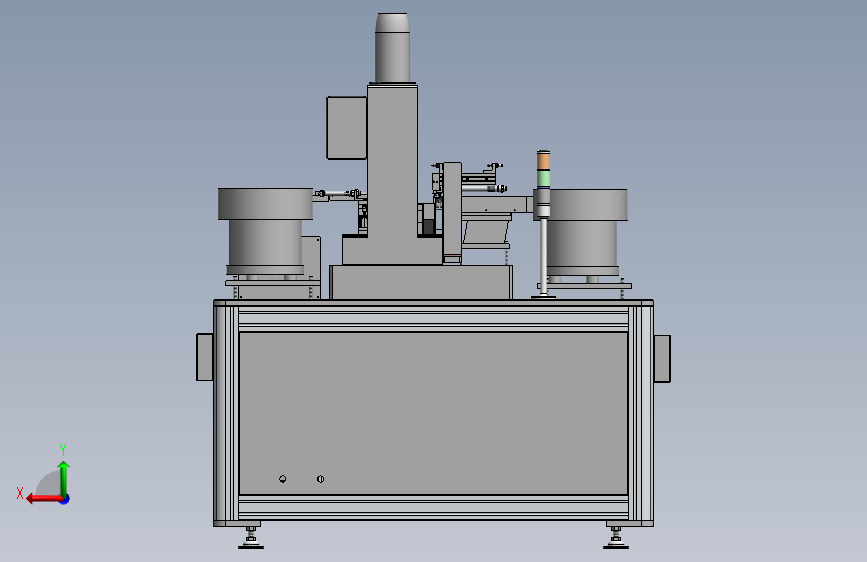
Task: Click the red X axis arrow on the triad
Action: (43, 499)
